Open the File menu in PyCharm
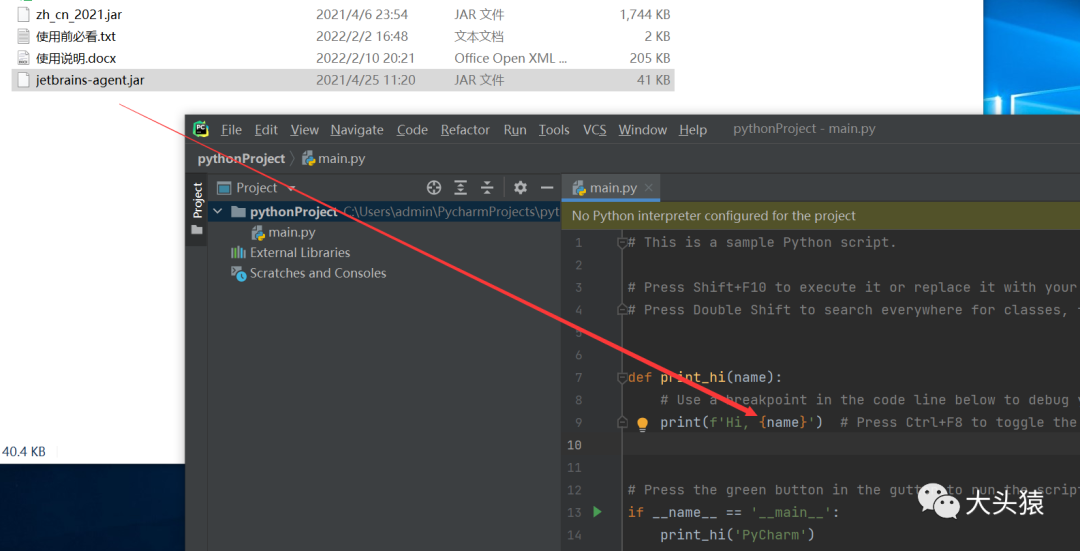This screenshot has width=1080, height=551. (231, 129)
